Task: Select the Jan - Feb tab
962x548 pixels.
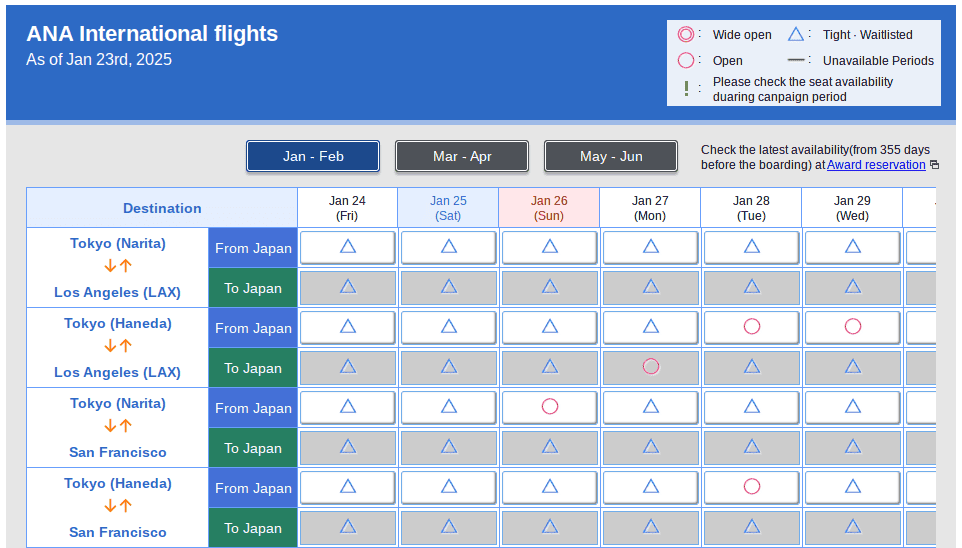Action: pos(313,156)
